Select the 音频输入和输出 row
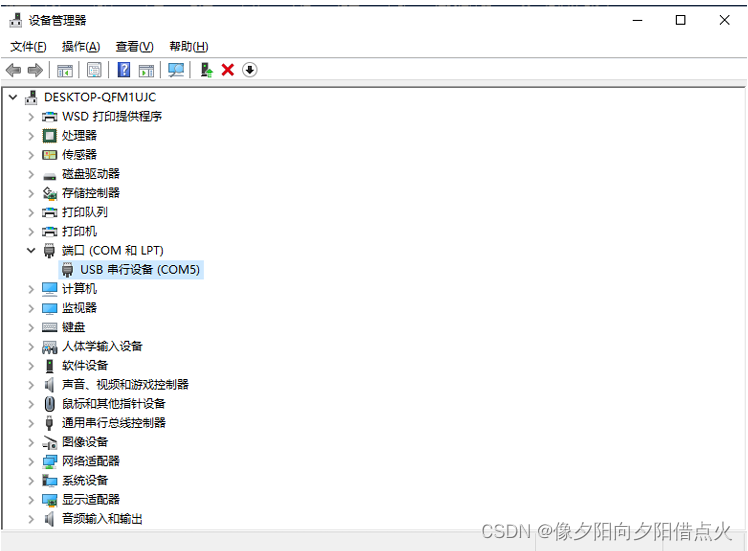 pyautogui.click(x=102, y=519)
